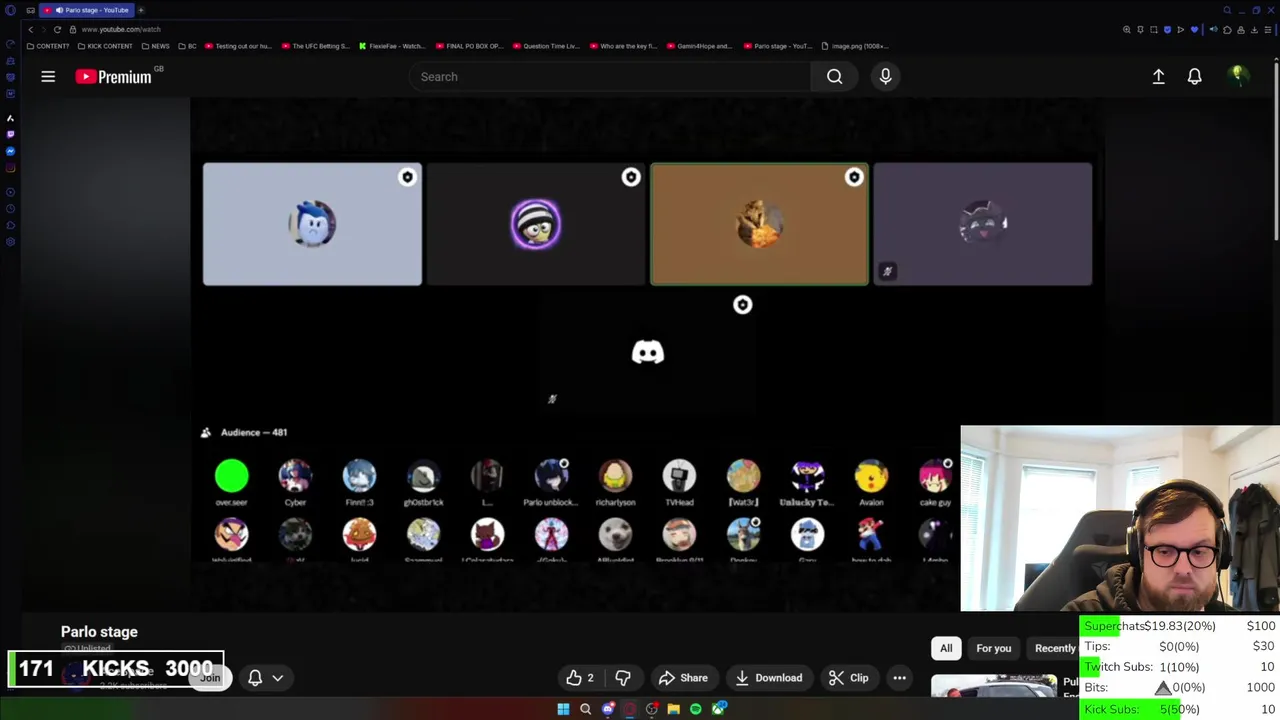Click the TVHead audience avatar
This screenshot has width=1280, height=720.
[x=679, y=476]
